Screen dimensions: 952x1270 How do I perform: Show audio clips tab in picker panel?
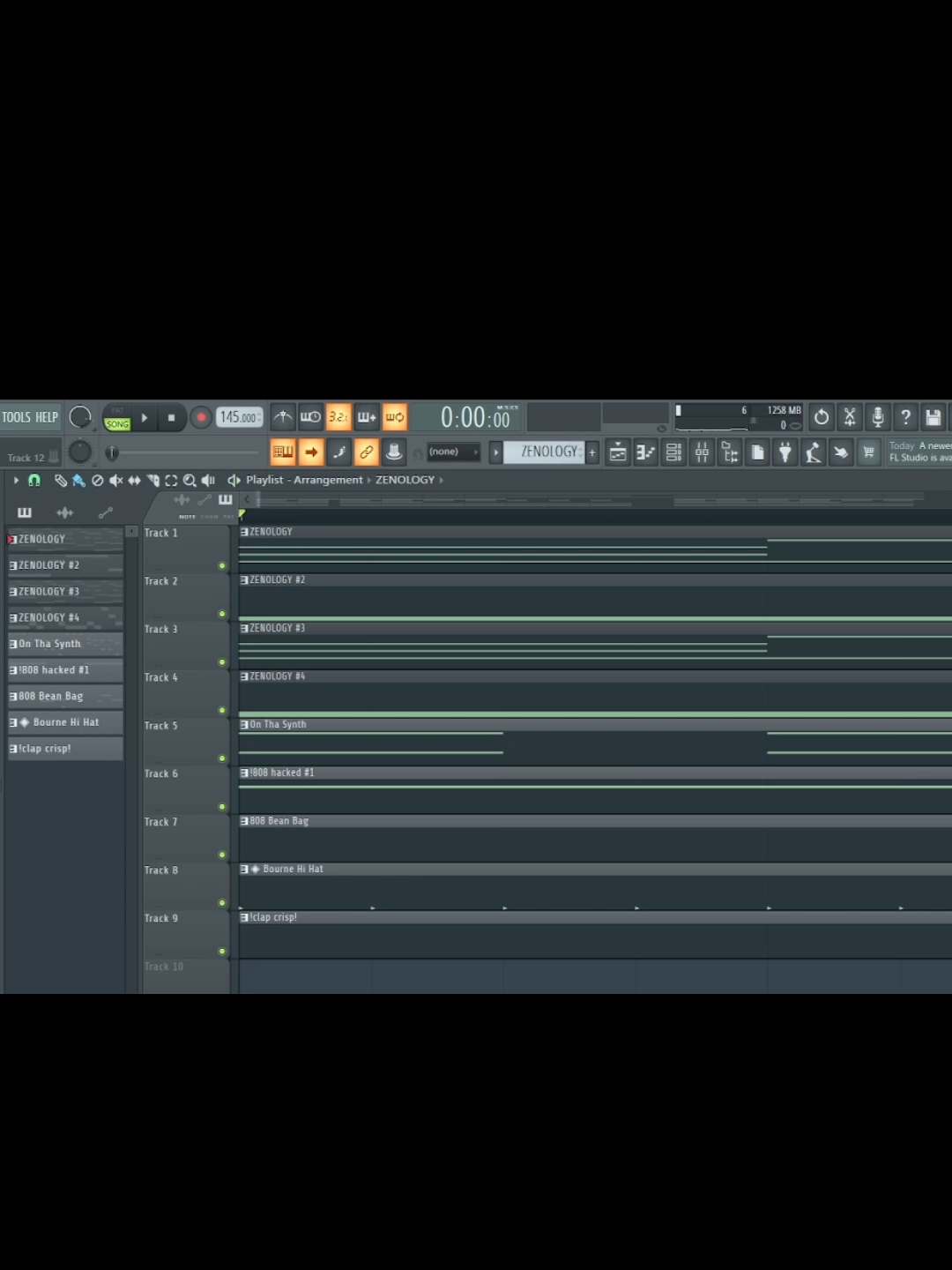[x=64, y=512]
